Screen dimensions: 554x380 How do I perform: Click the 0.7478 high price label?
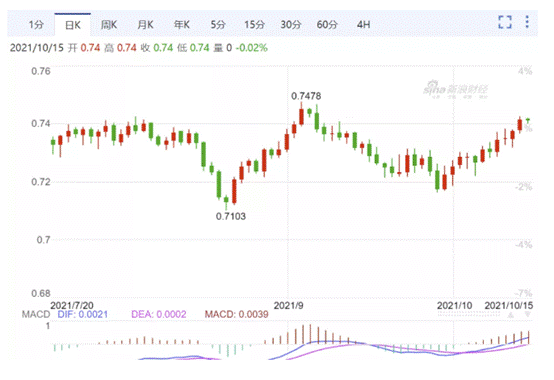306,96
